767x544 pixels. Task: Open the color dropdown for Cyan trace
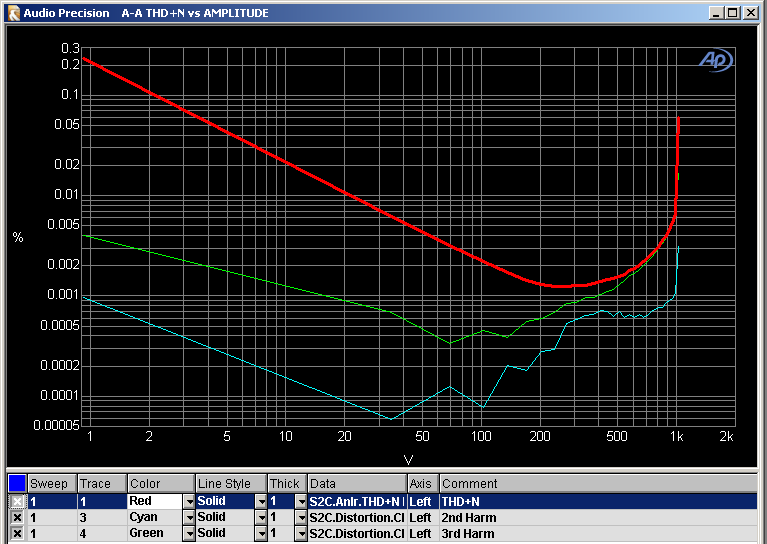point(189,518)
